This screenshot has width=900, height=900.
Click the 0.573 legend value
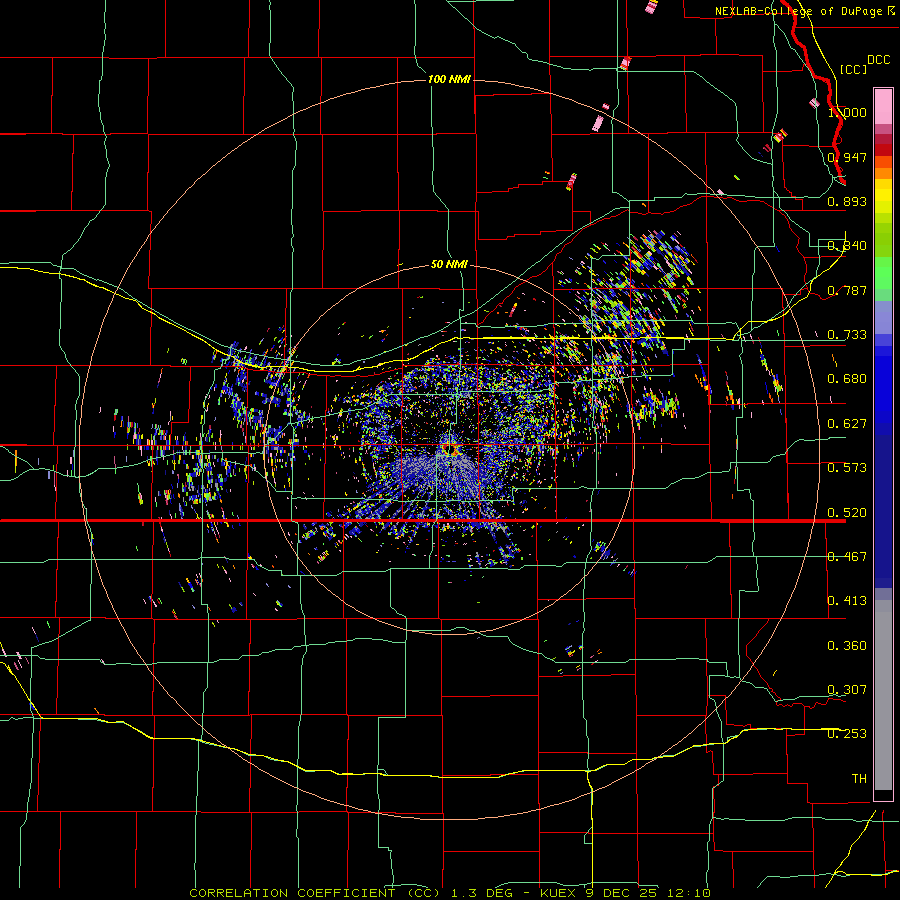click(847, 468)
